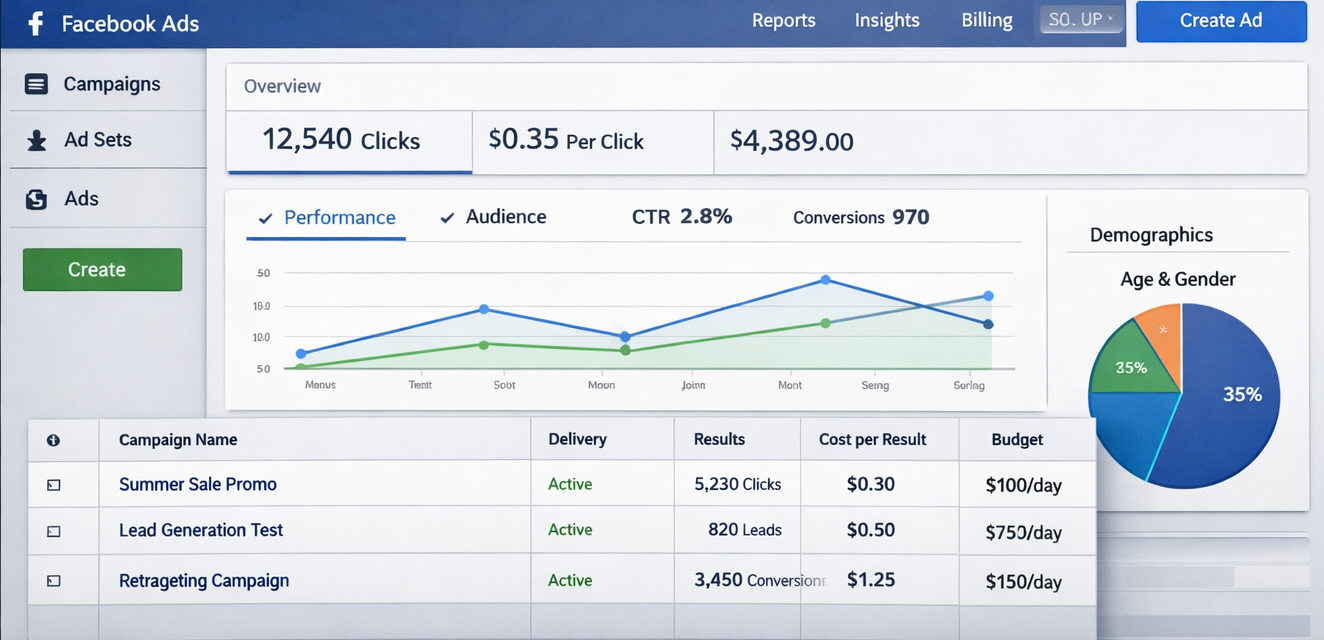Open the Summer Sale Promo campaign
The image size is (1324, 640).
click(198, 484)
